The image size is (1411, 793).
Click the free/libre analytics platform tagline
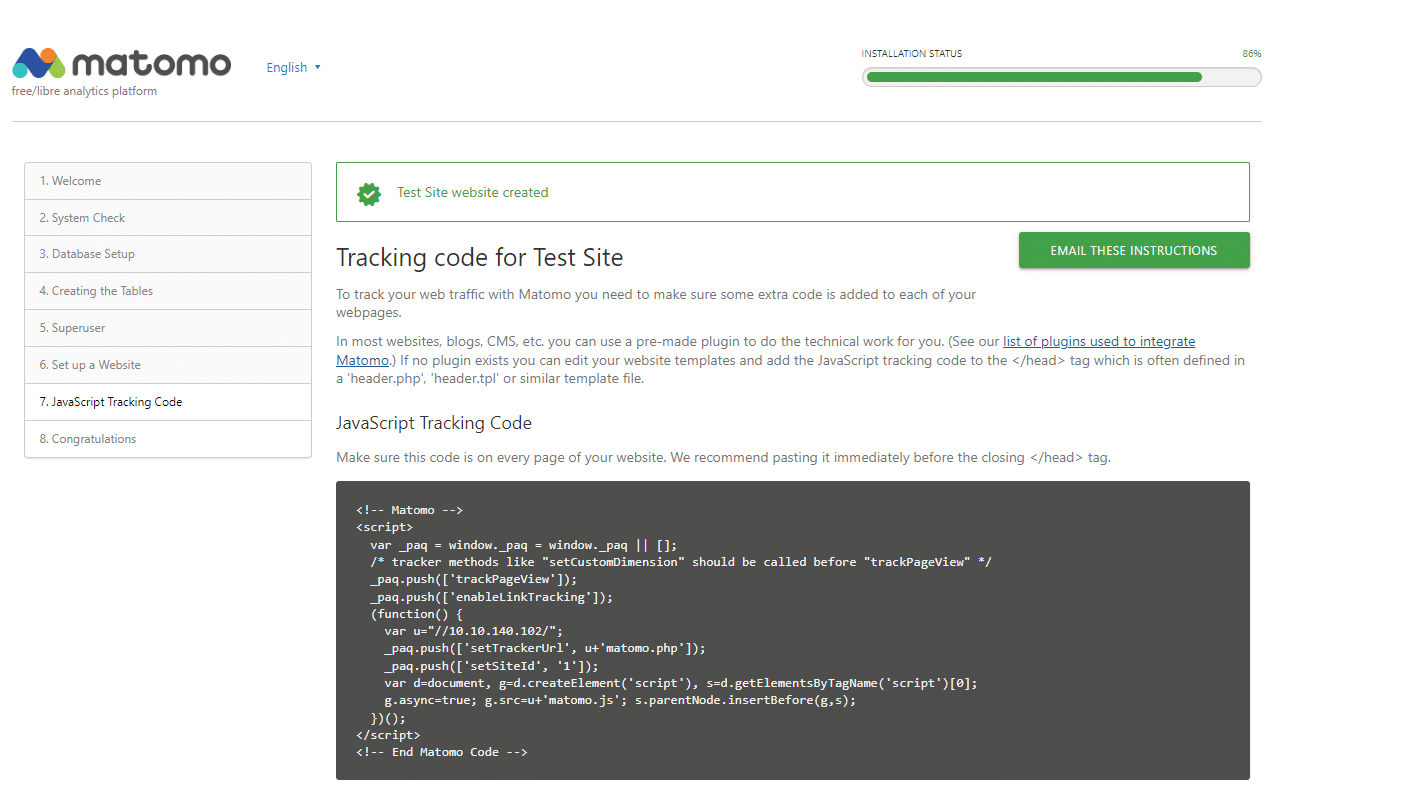[x=85, y=91]
